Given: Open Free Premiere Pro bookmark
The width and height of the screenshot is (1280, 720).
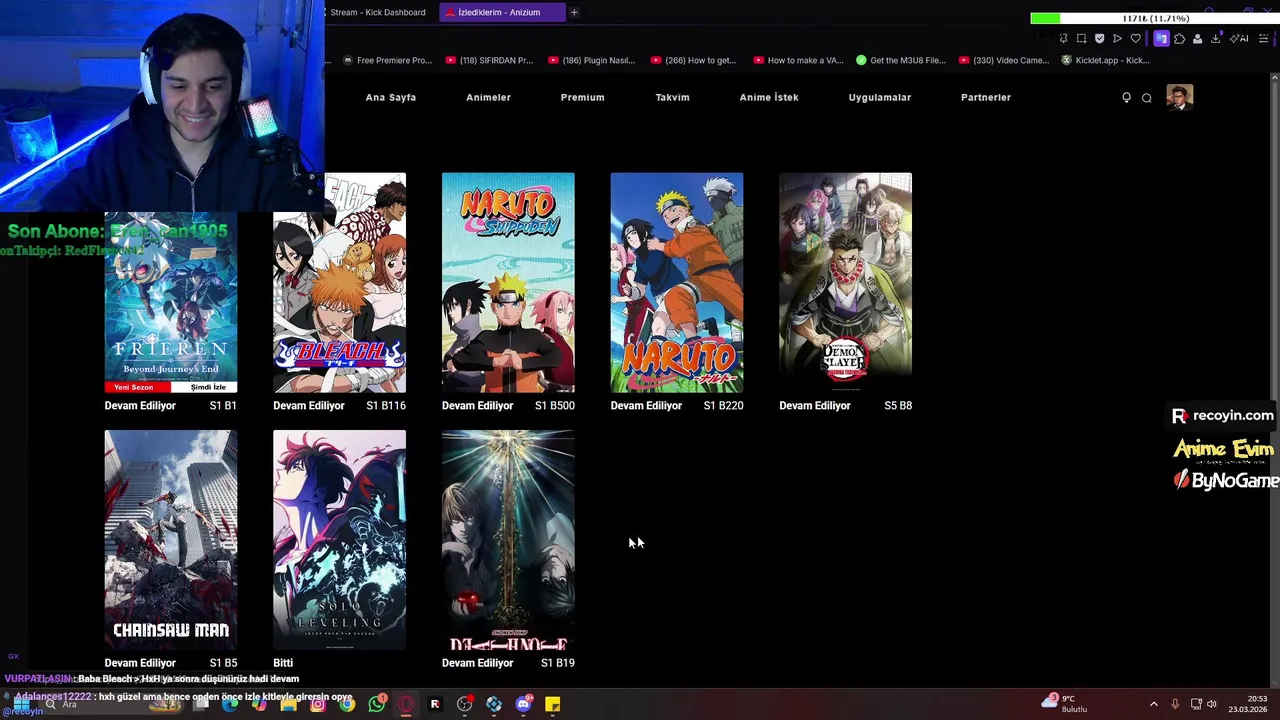Looking at the screenshot, I should pos(387,60).
